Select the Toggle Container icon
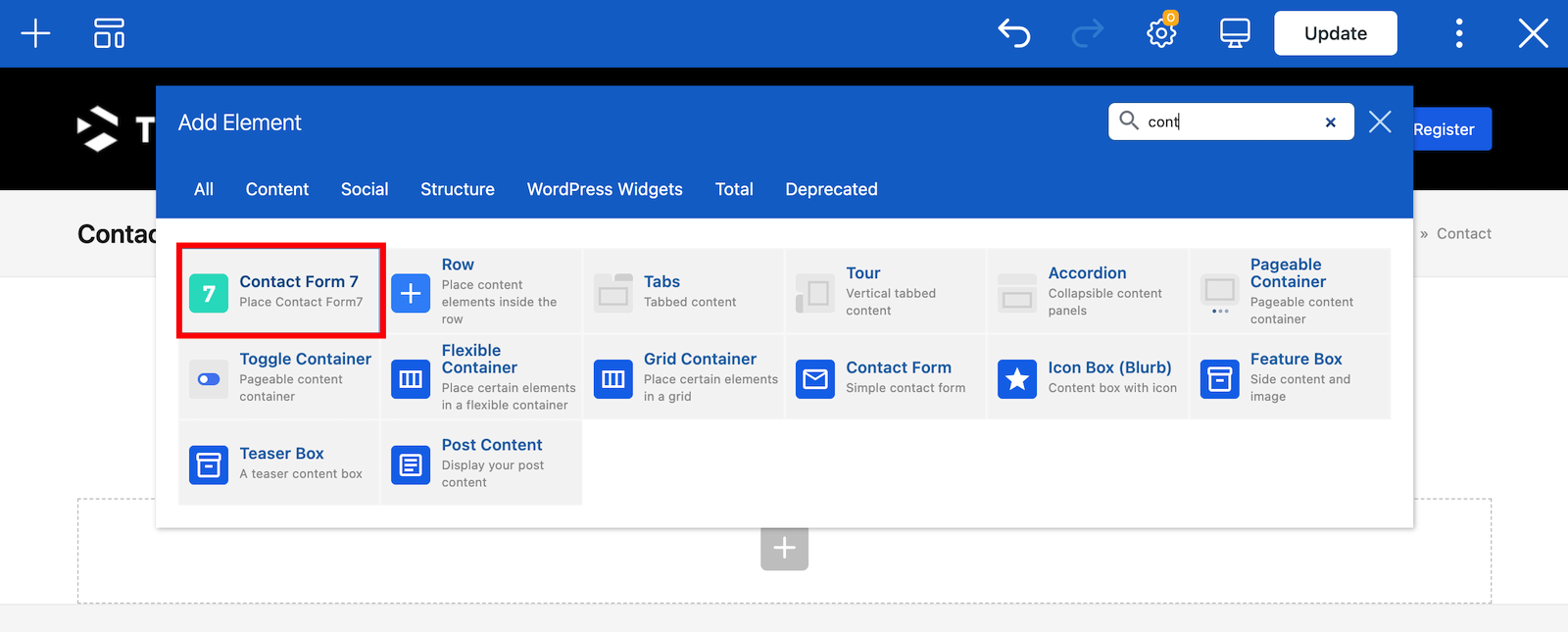 click(x=209, y=379)
